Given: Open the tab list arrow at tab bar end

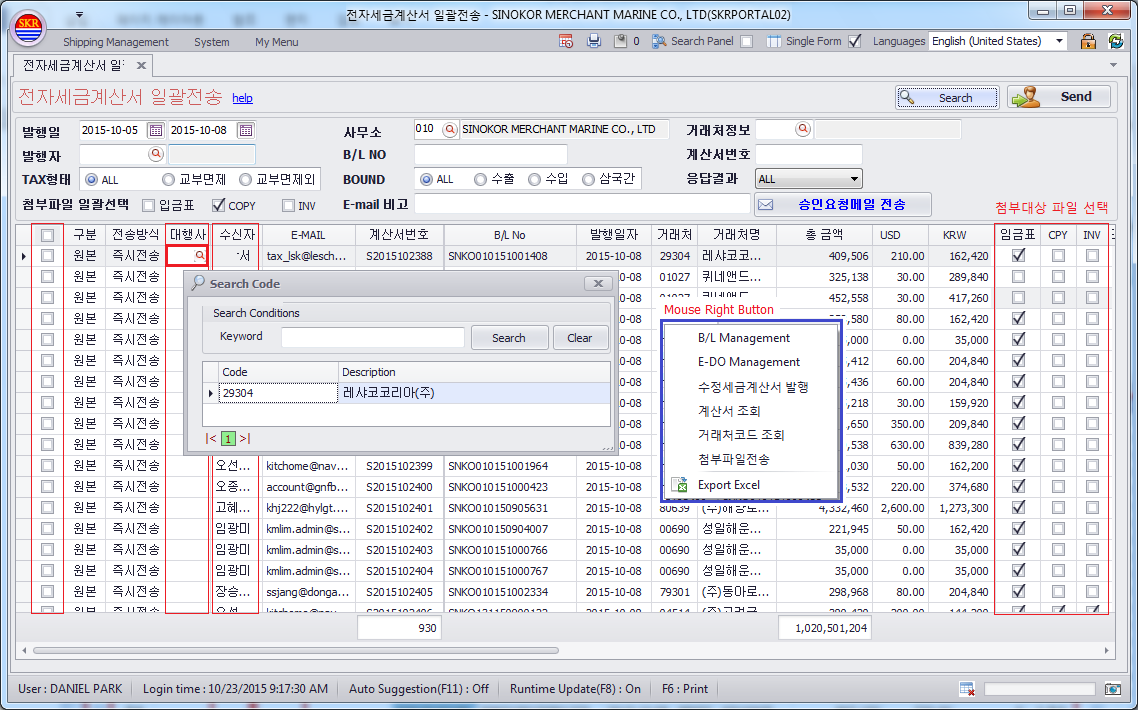Looking at the screenshot, I should click(1113, 65).
